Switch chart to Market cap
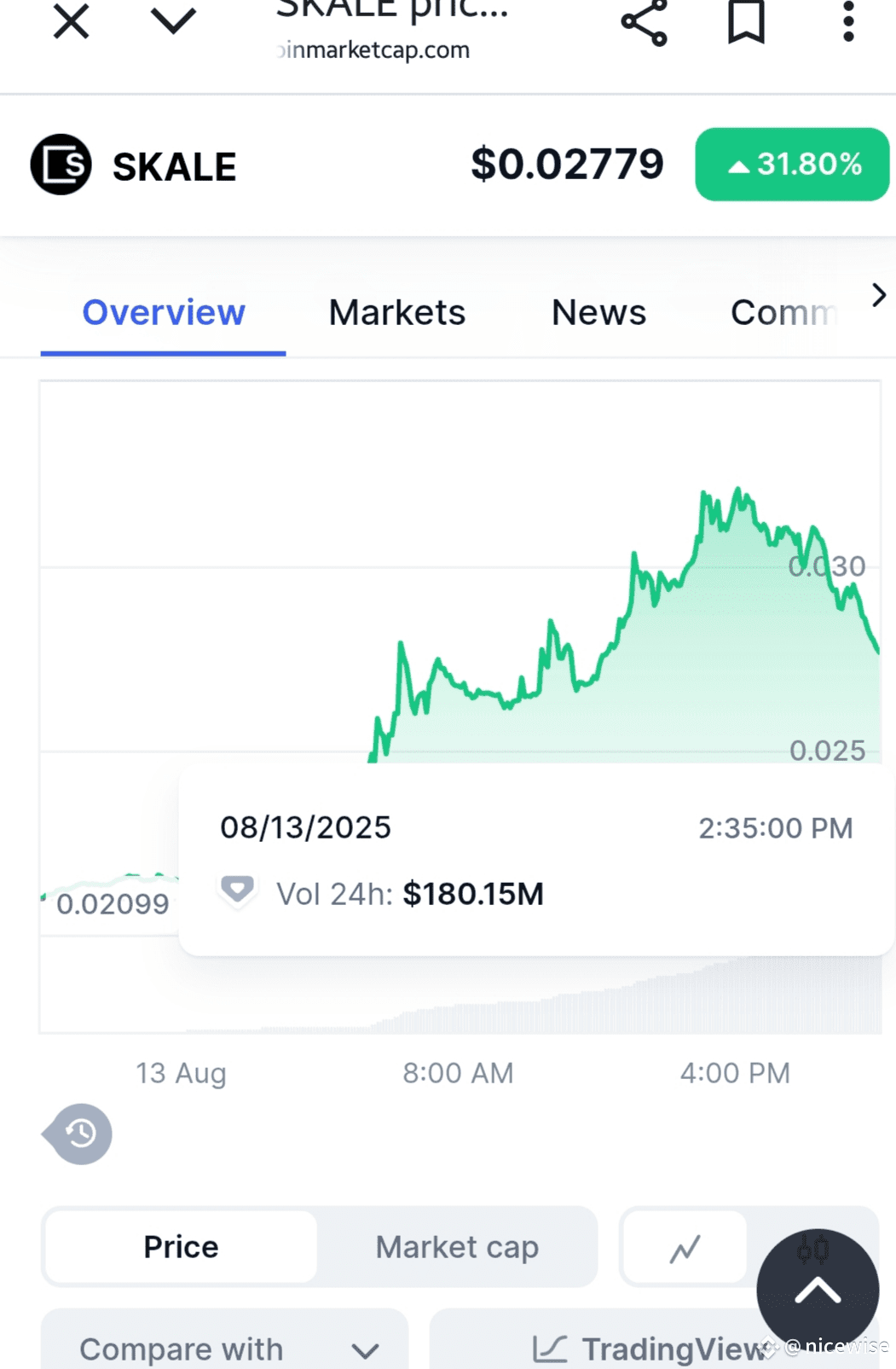This screenshot has height=1369, width=896. pyautogui.click(x=457, y=1247)
